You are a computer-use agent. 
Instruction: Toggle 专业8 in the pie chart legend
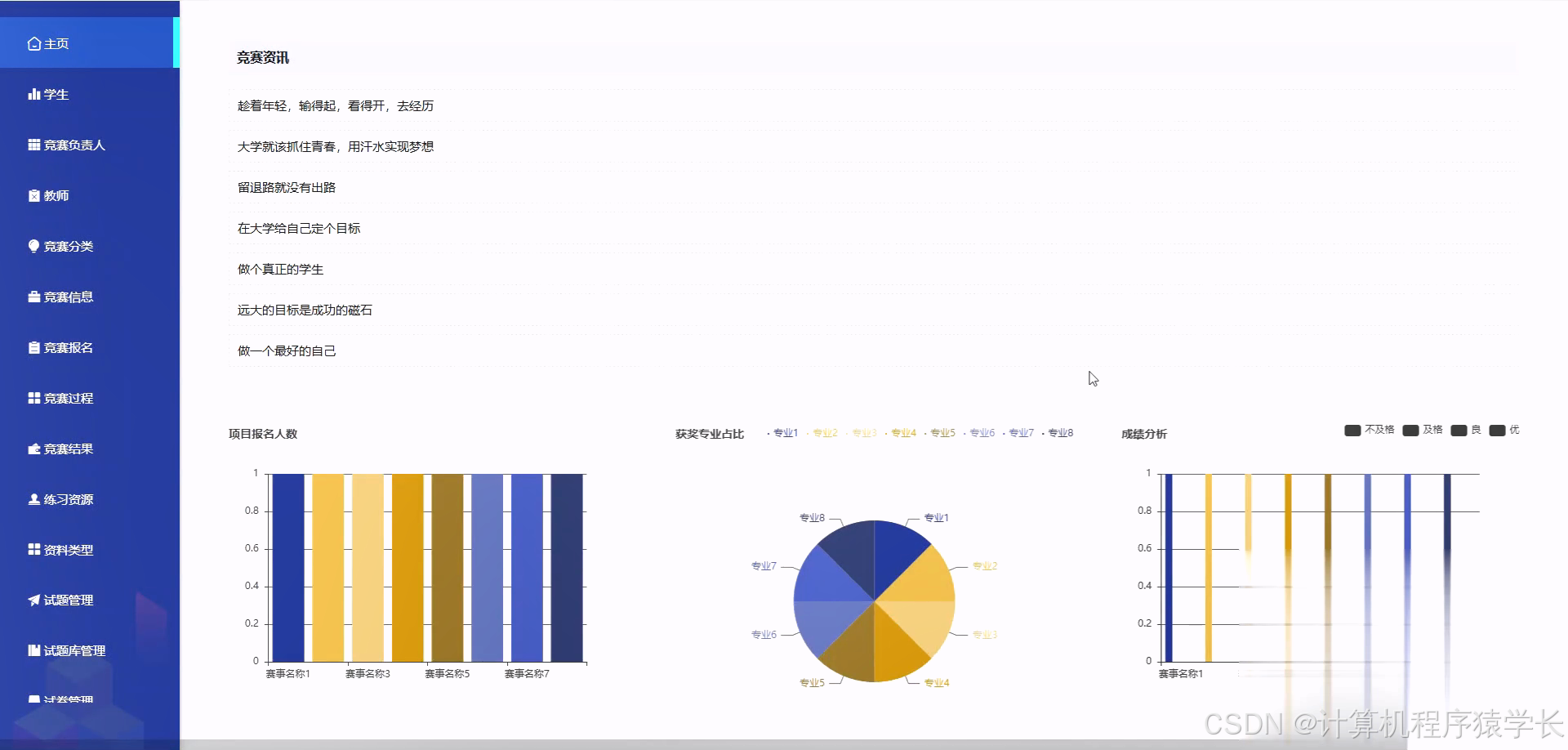1057,433
